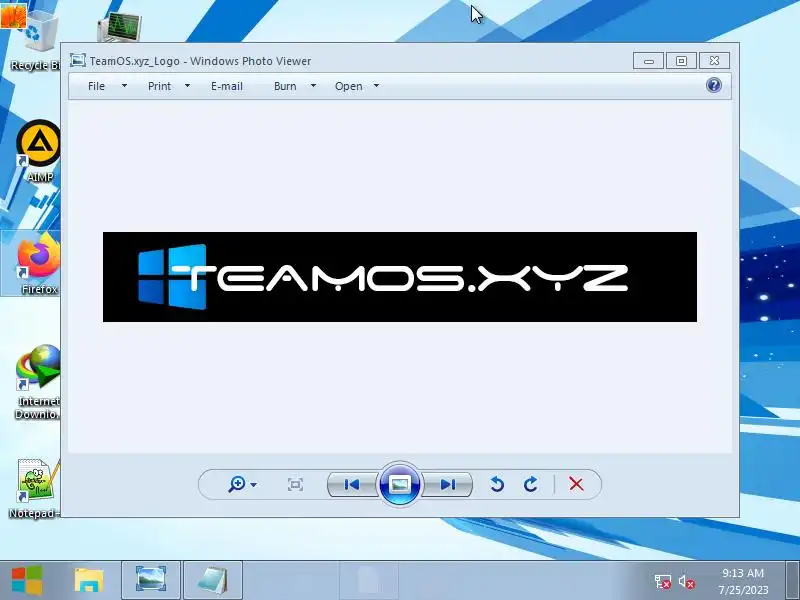Click the E-mail command
This screenshot has height=600, width=800.
point(227,86)
